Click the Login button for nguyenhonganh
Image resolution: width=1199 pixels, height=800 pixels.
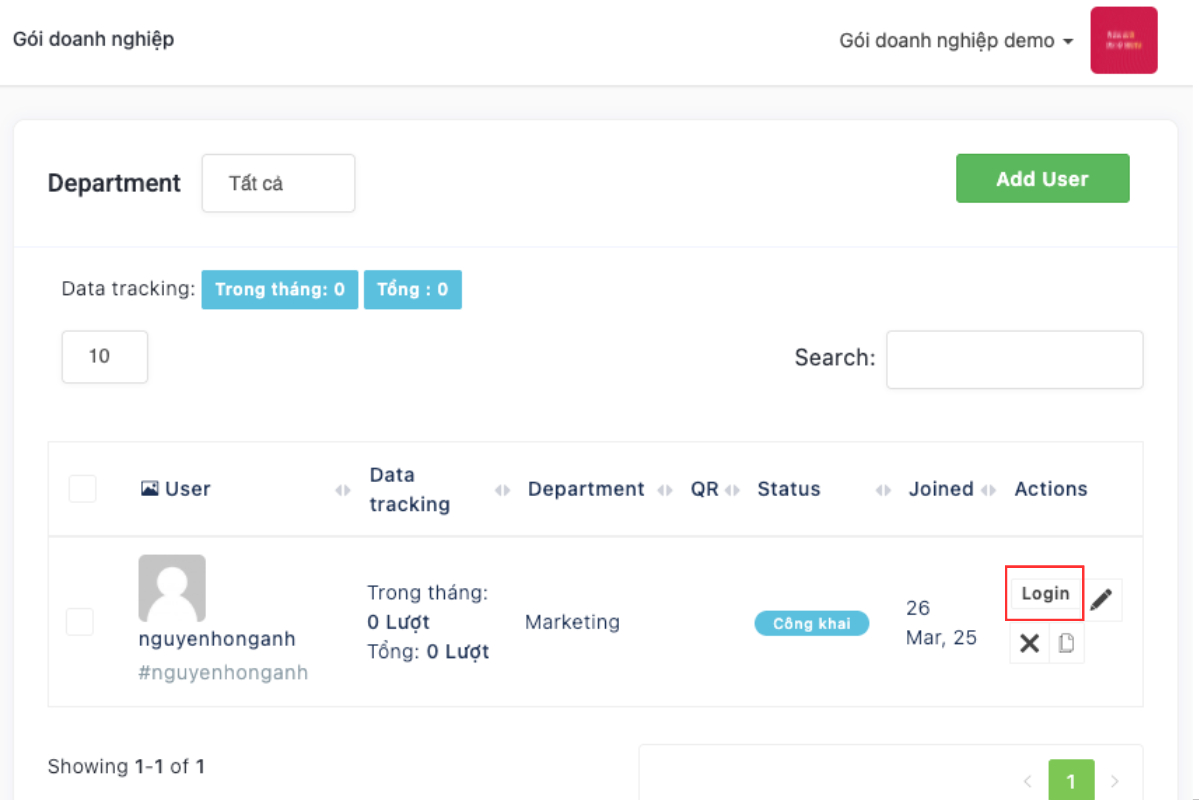1045,593
